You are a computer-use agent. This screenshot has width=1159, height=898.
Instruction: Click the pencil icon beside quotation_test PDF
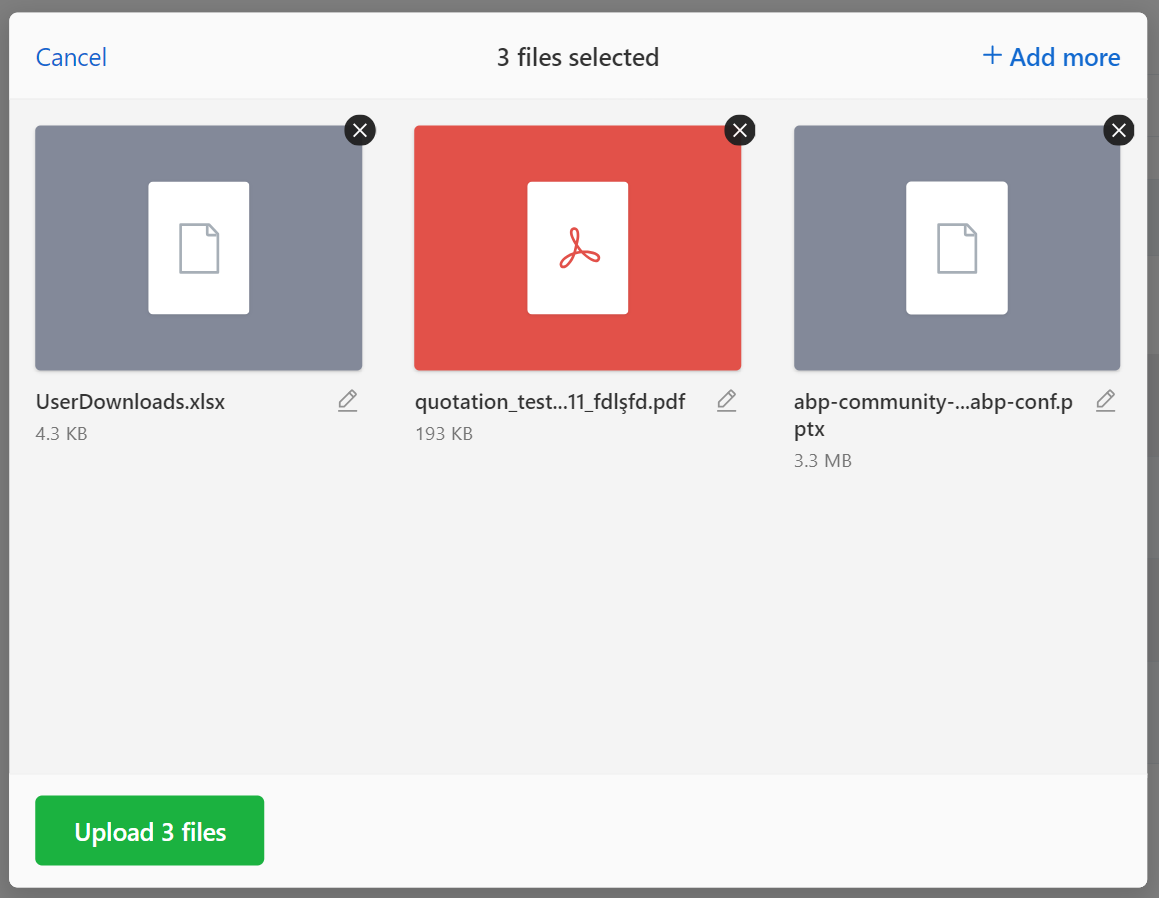726,400
